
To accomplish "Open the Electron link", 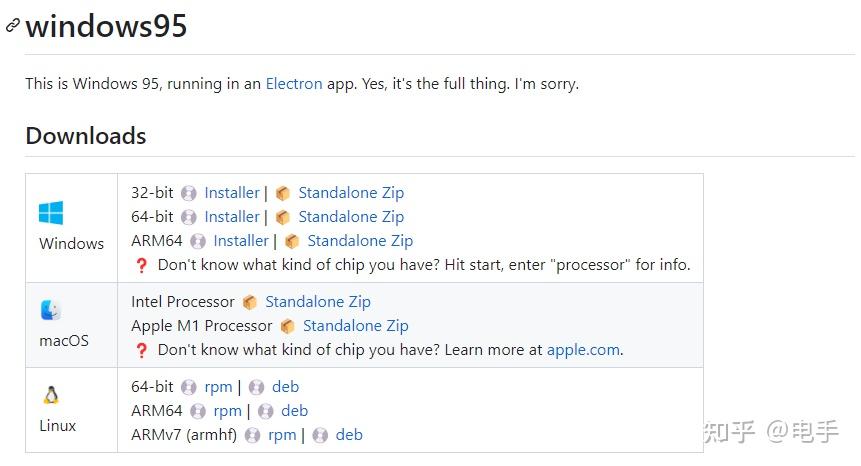I will pyautogui.click(x=294, y=84).
